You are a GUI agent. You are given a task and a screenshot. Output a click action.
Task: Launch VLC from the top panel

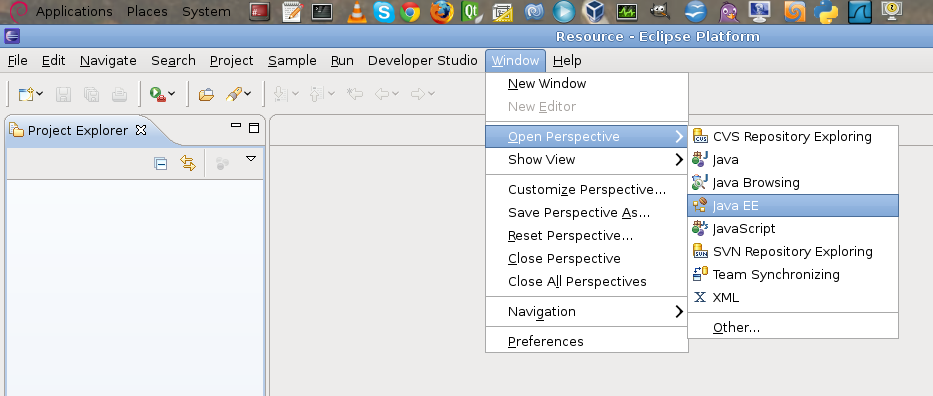(x=356, y=11)
